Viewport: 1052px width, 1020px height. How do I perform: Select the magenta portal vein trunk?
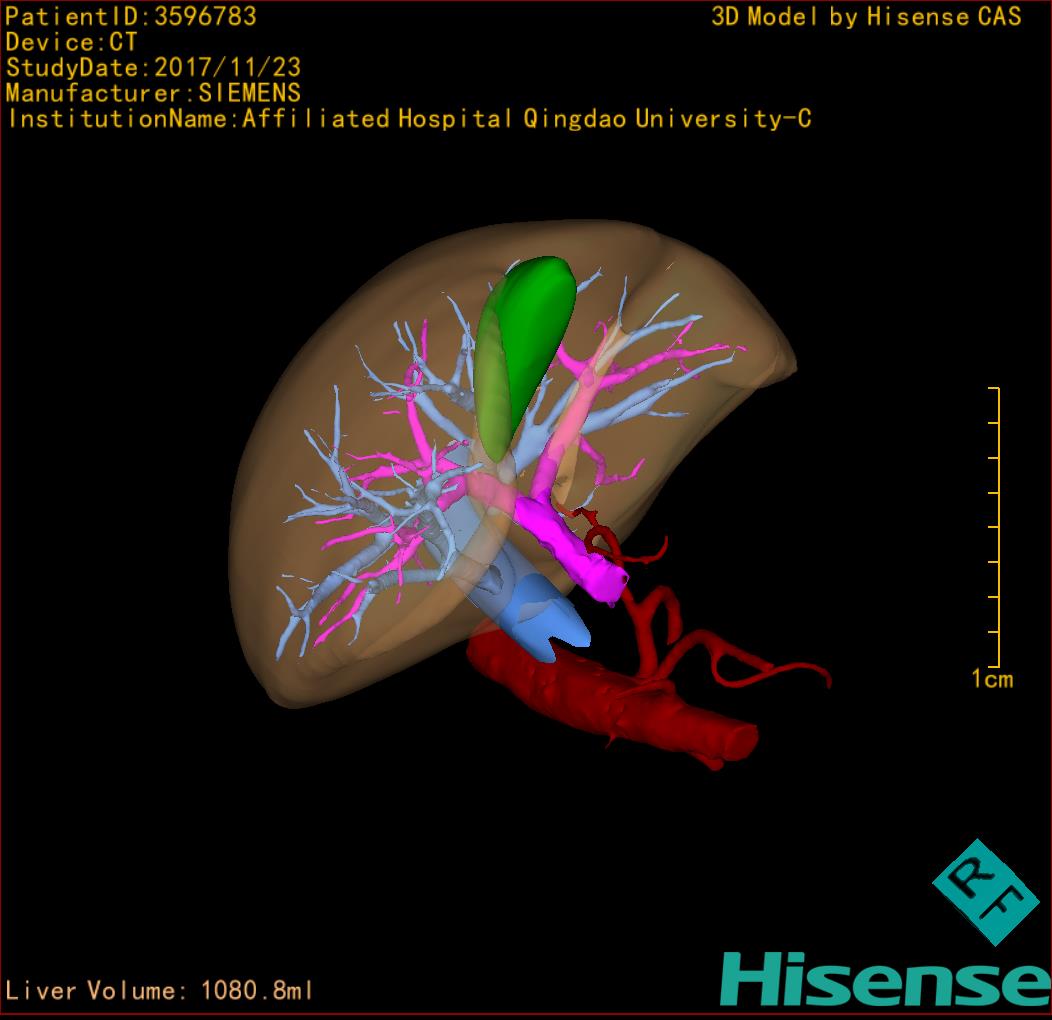(568, 548)
